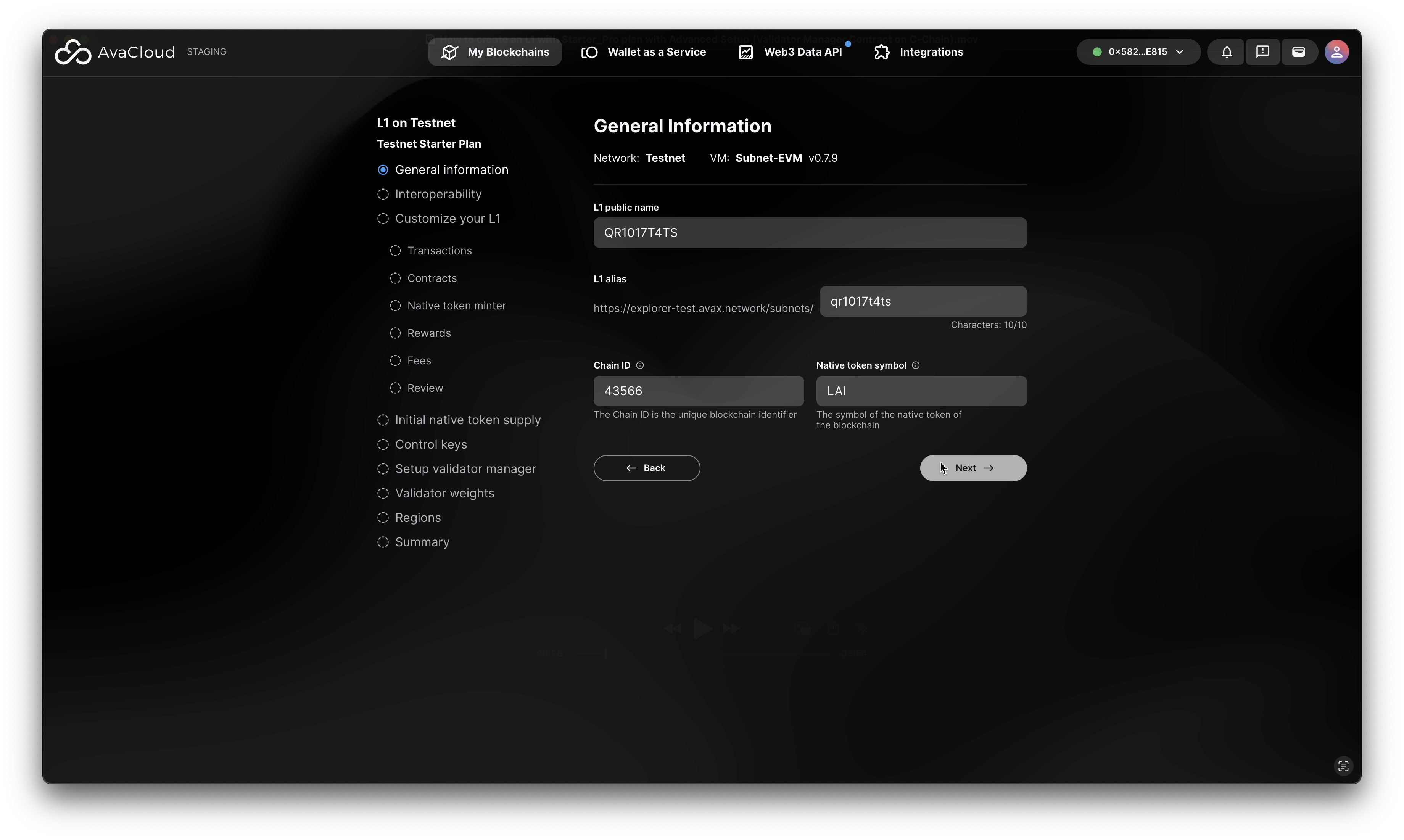Open the notifications bell icon
Screen dimensions: 1404x840
(x=1226, y=52)
